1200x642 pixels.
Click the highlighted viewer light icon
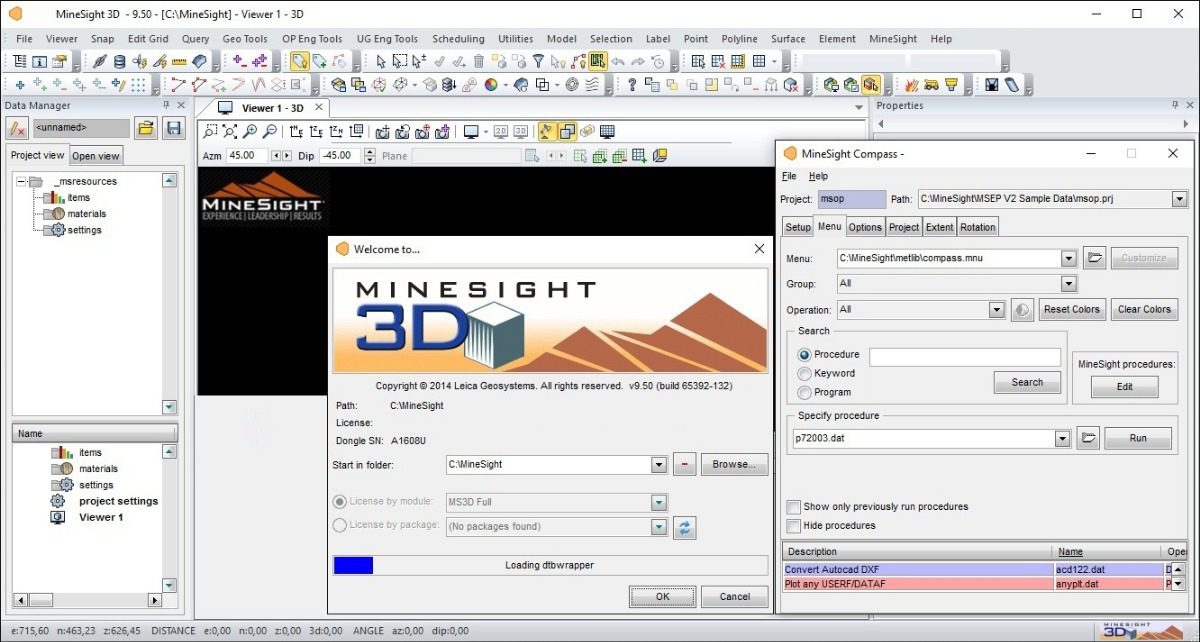pyautogui.click(x=547, y=131)
